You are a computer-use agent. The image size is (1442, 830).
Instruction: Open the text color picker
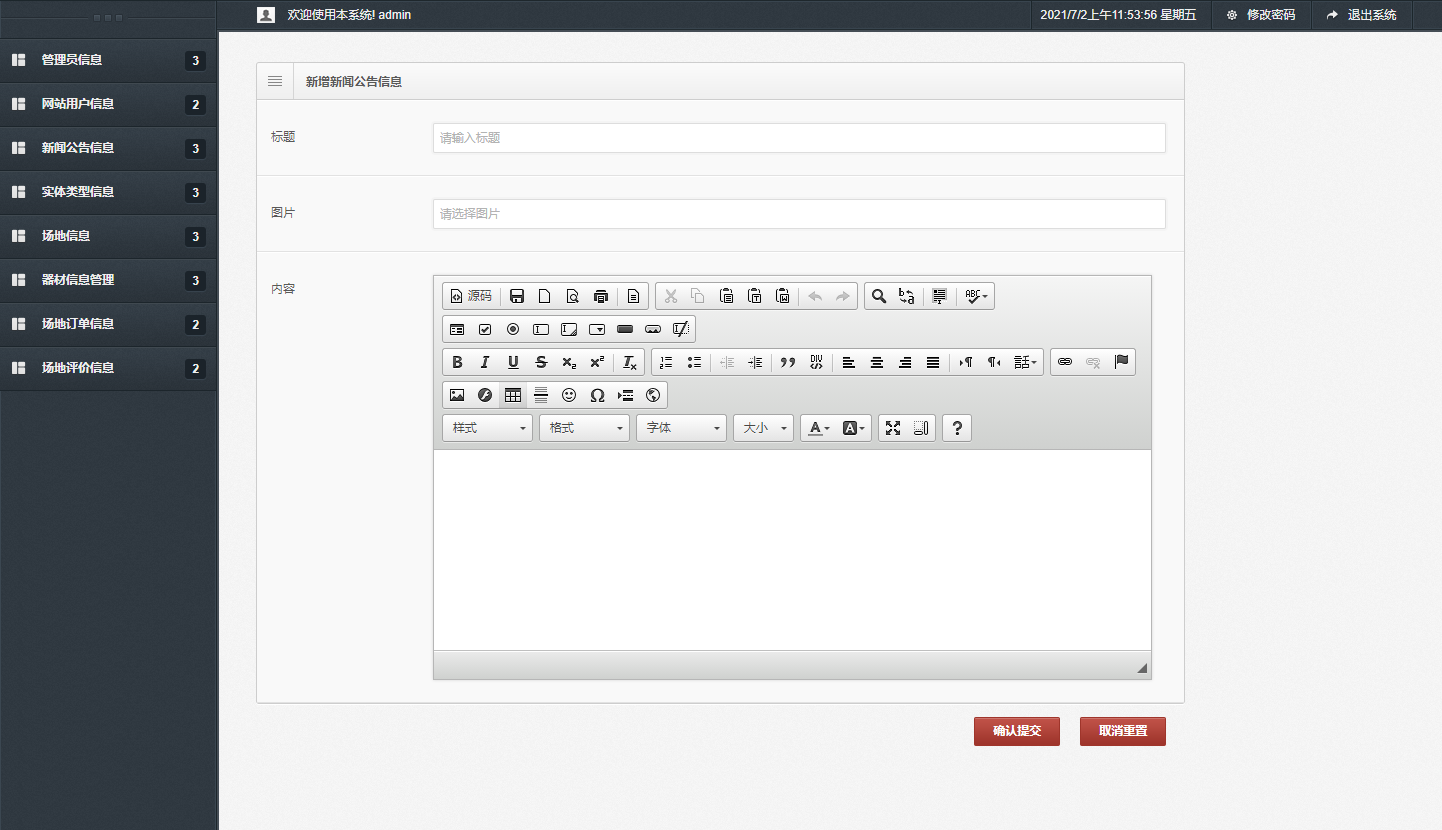tap(819, 428)
